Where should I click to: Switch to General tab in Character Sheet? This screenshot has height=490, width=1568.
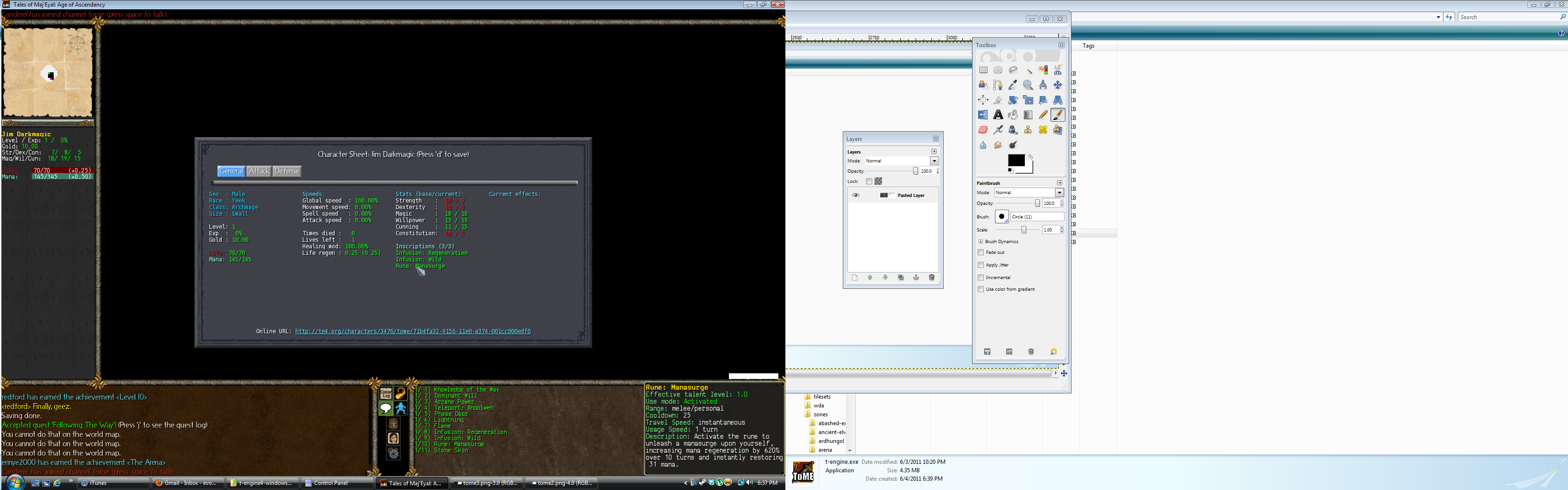click(231, 171)
